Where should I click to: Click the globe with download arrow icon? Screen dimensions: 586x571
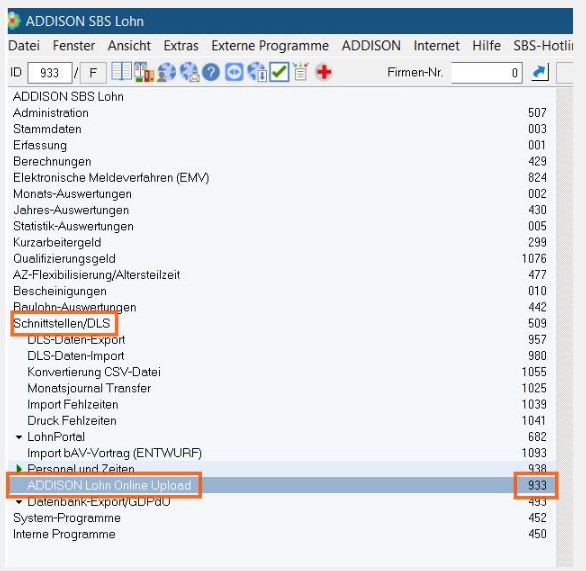click(x=257, y=72)
